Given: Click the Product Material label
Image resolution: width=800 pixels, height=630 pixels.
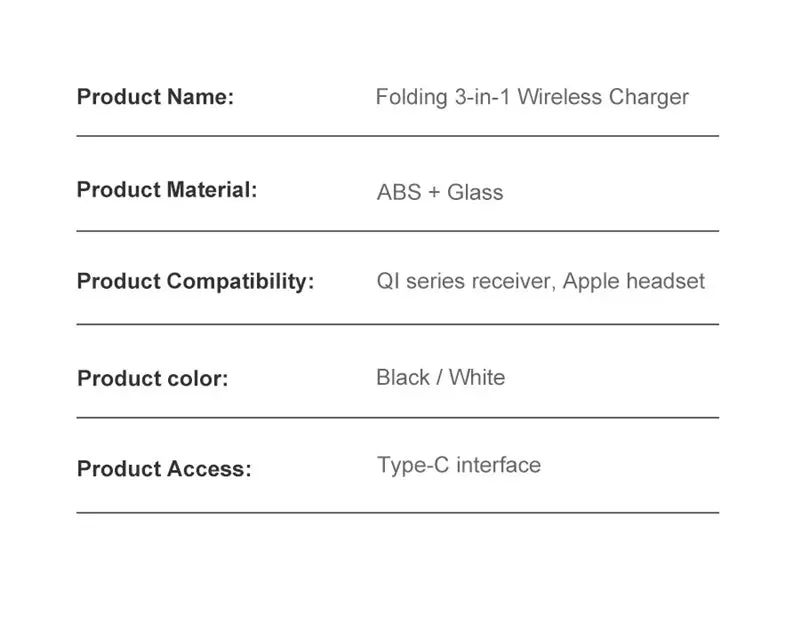Looking at the screenshot, I should click(167, 190).
